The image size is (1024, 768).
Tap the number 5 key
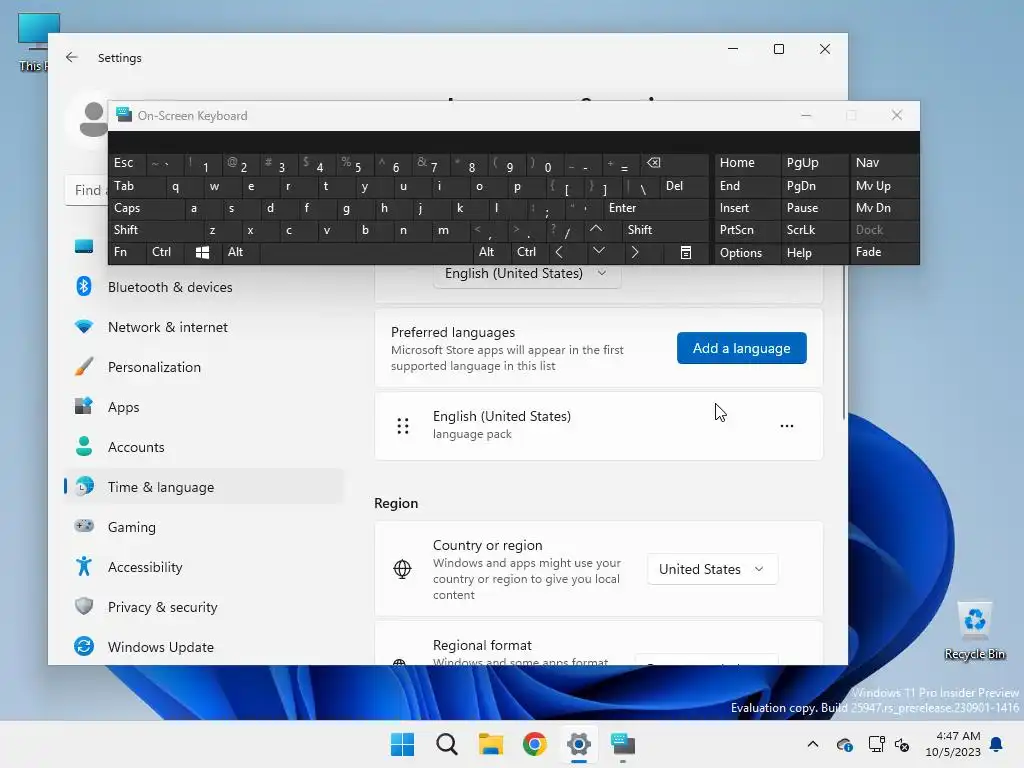tap(355, 163)
